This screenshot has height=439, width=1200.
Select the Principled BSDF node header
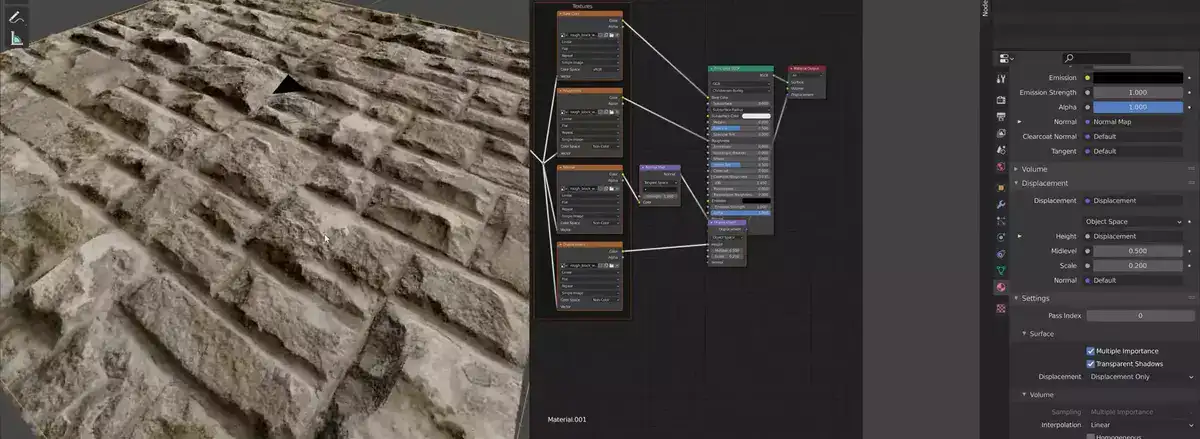click(739, 68)
